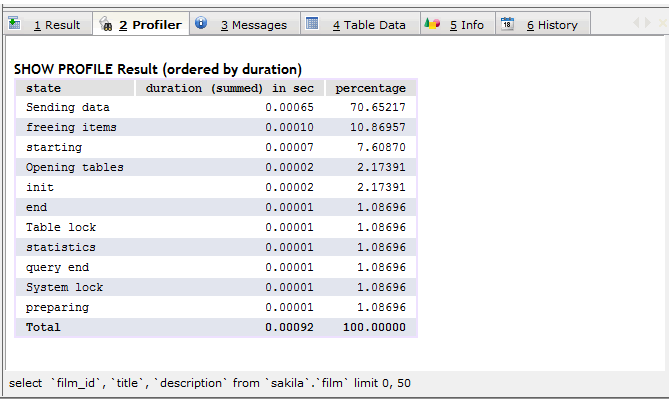Open the History tab label
Screen dimensions: 671x400
coord(552,25)
